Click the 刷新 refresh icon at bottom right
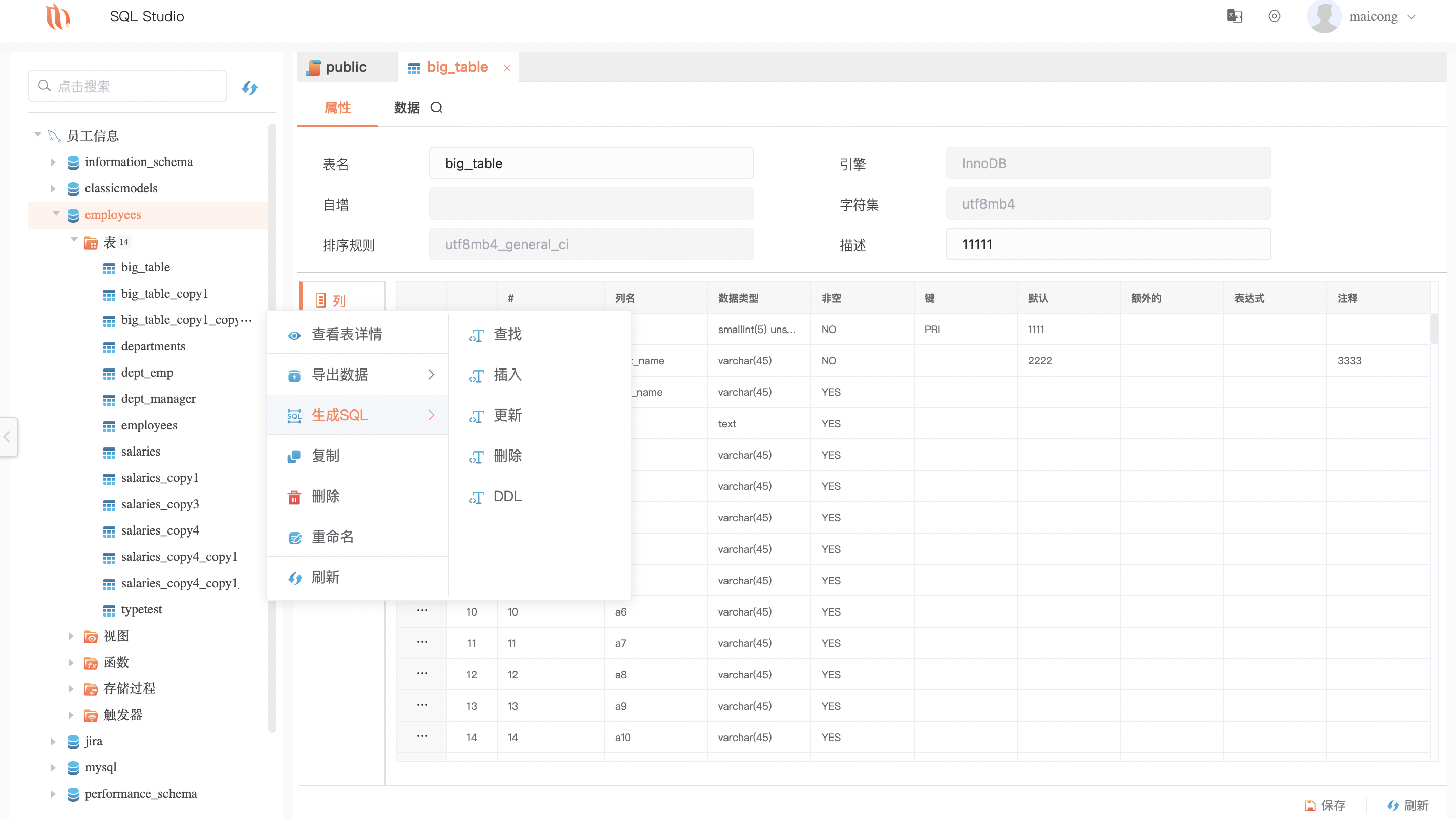Image resolution: width=1456 pixels, height=819 pixels. coord(1393,805)
